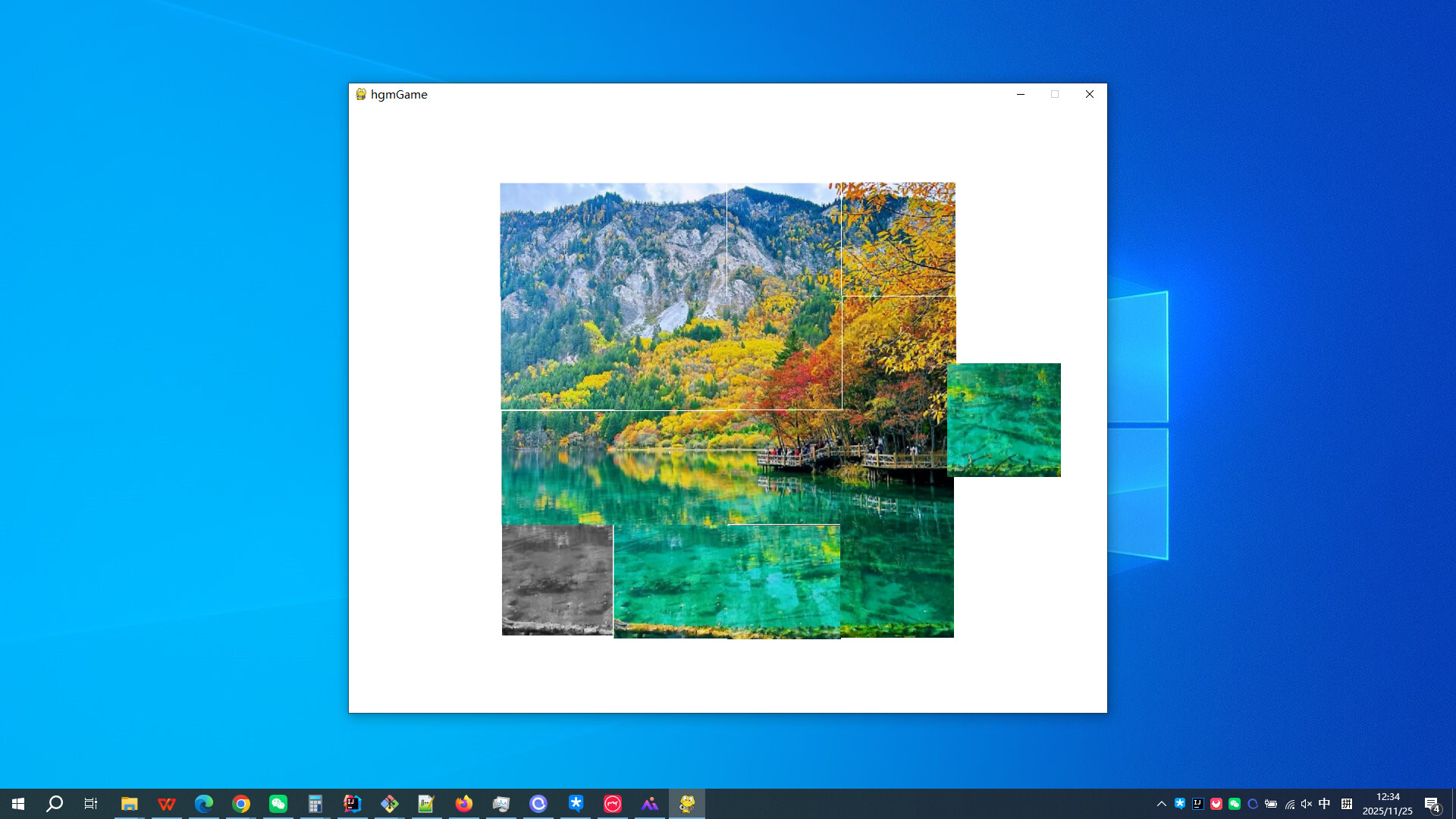Viewport: 1456px width, 819px height.
Task: Open Microsoft Edge from the taskbar
Action: coord(203,803)
